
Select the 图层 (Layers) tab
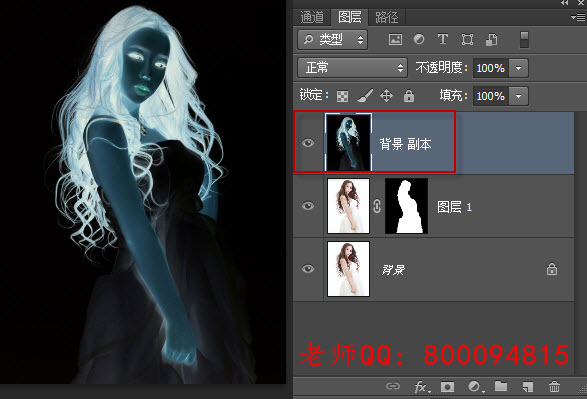pos(350,17)
